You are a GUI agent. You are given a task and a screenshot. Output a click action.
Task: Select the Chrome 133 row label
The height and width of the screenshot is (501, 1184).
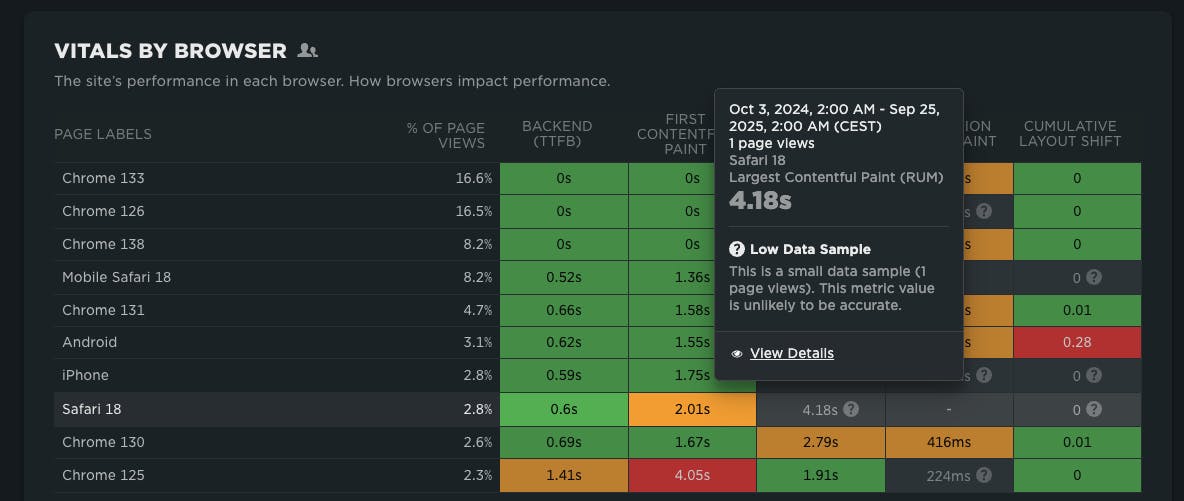[x=103, y=178]
